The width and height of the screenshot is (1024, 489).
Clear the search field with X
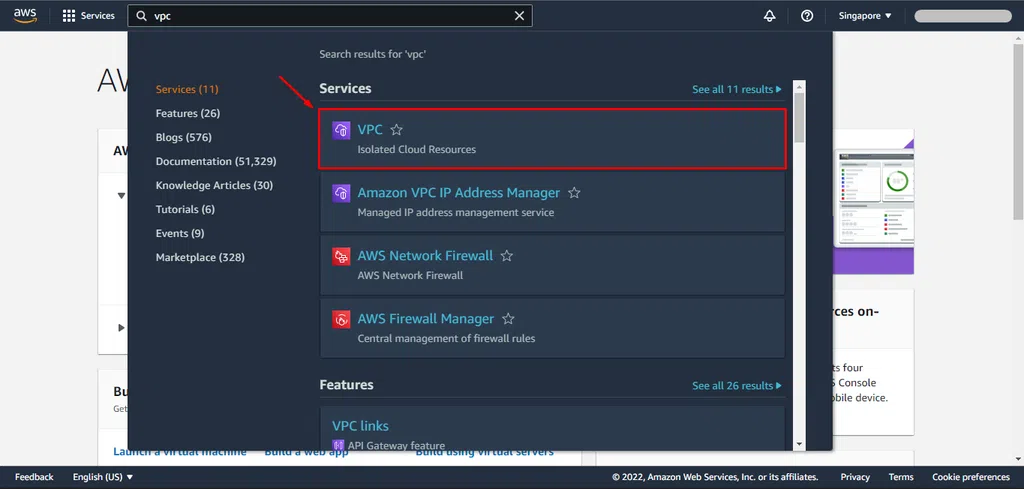519,16
